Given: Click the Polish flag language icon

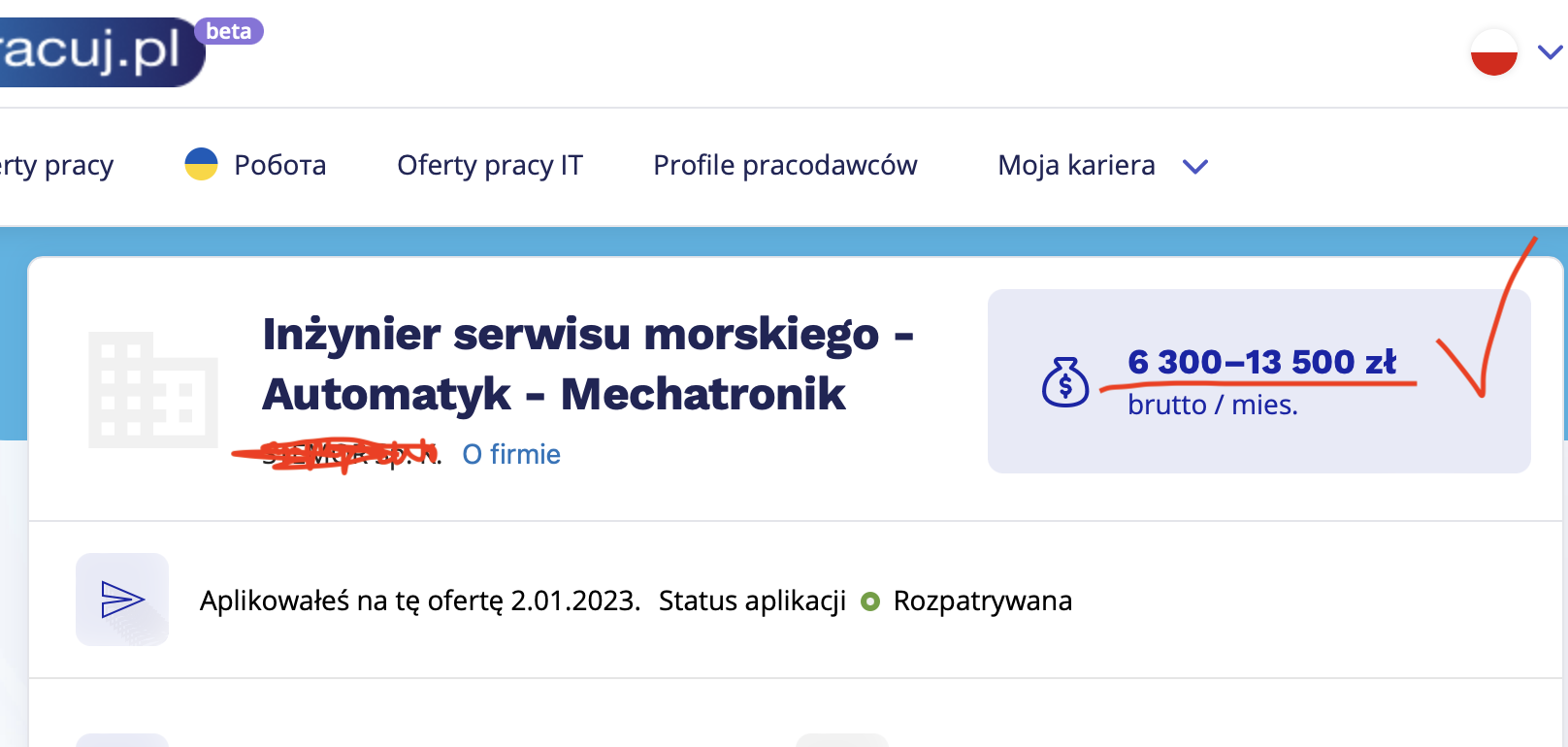Looking at the screenshot, I should (x=1493, y=51).
